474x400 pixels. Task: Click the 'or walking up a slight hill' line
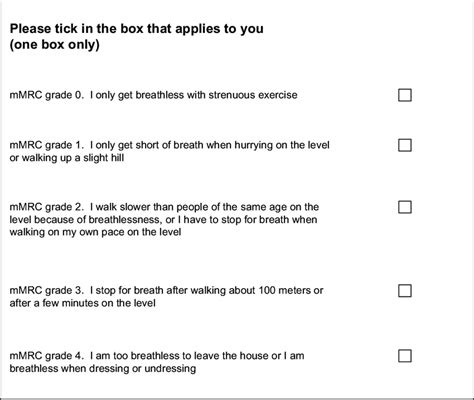coord(67,158)
